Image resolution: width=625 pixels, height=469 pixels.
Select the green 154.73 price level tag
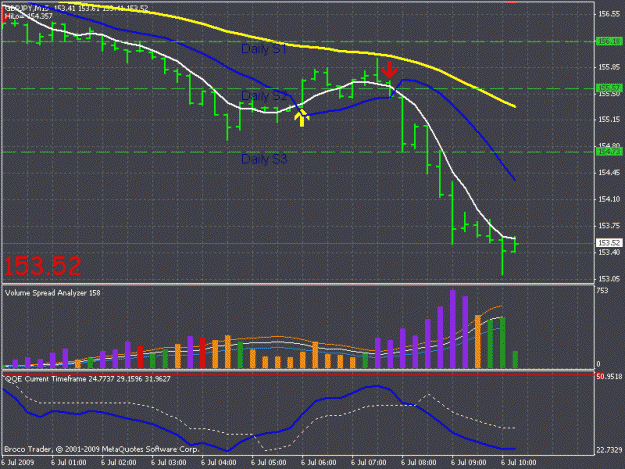[x=609, y=152]
